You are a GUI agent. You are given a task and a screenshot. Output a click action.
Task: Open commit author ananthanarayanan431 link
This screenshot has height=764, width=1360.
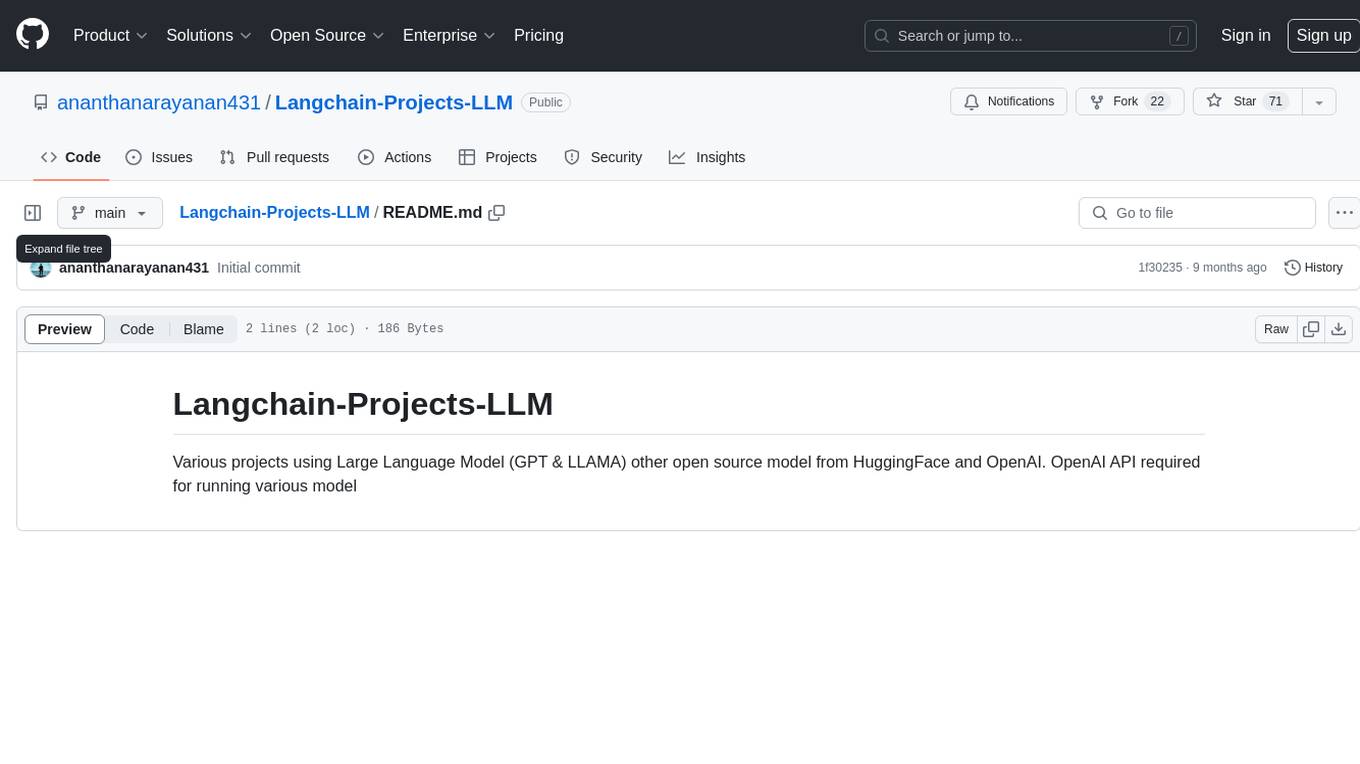tap(134, 268)
